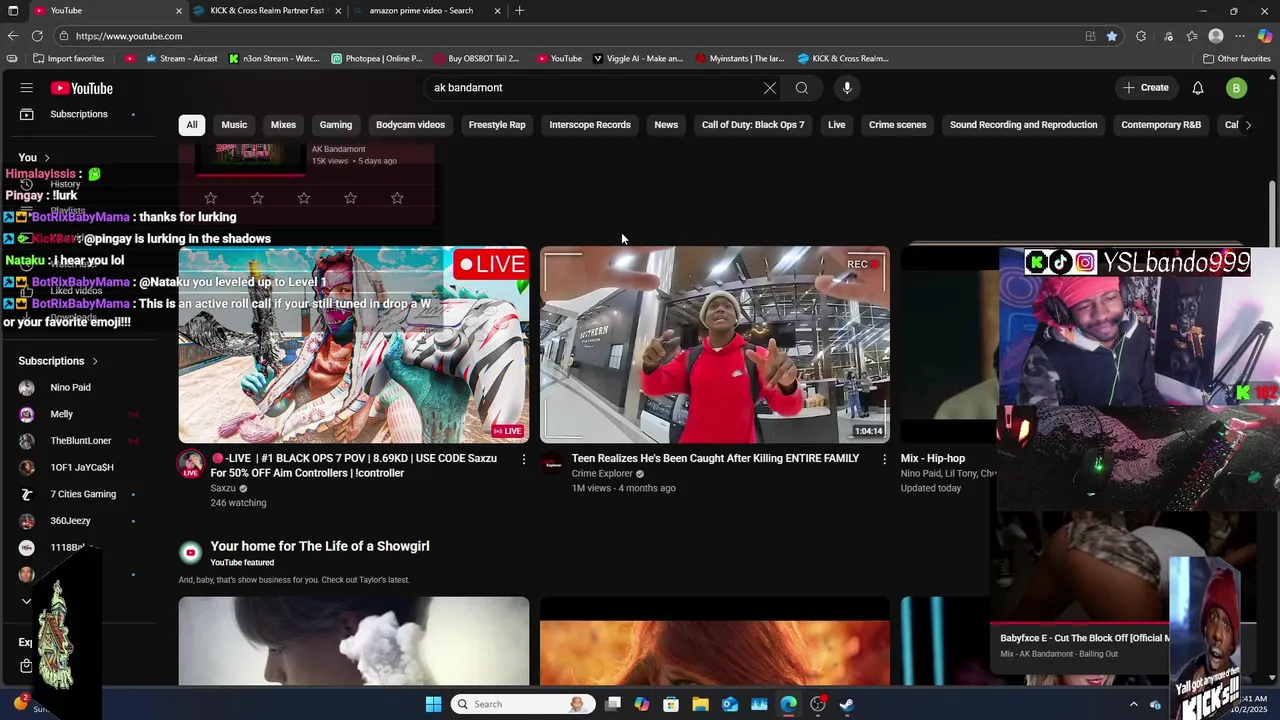Clear the search box text
Screen dimensions: 1280x720
pos(770,88)
